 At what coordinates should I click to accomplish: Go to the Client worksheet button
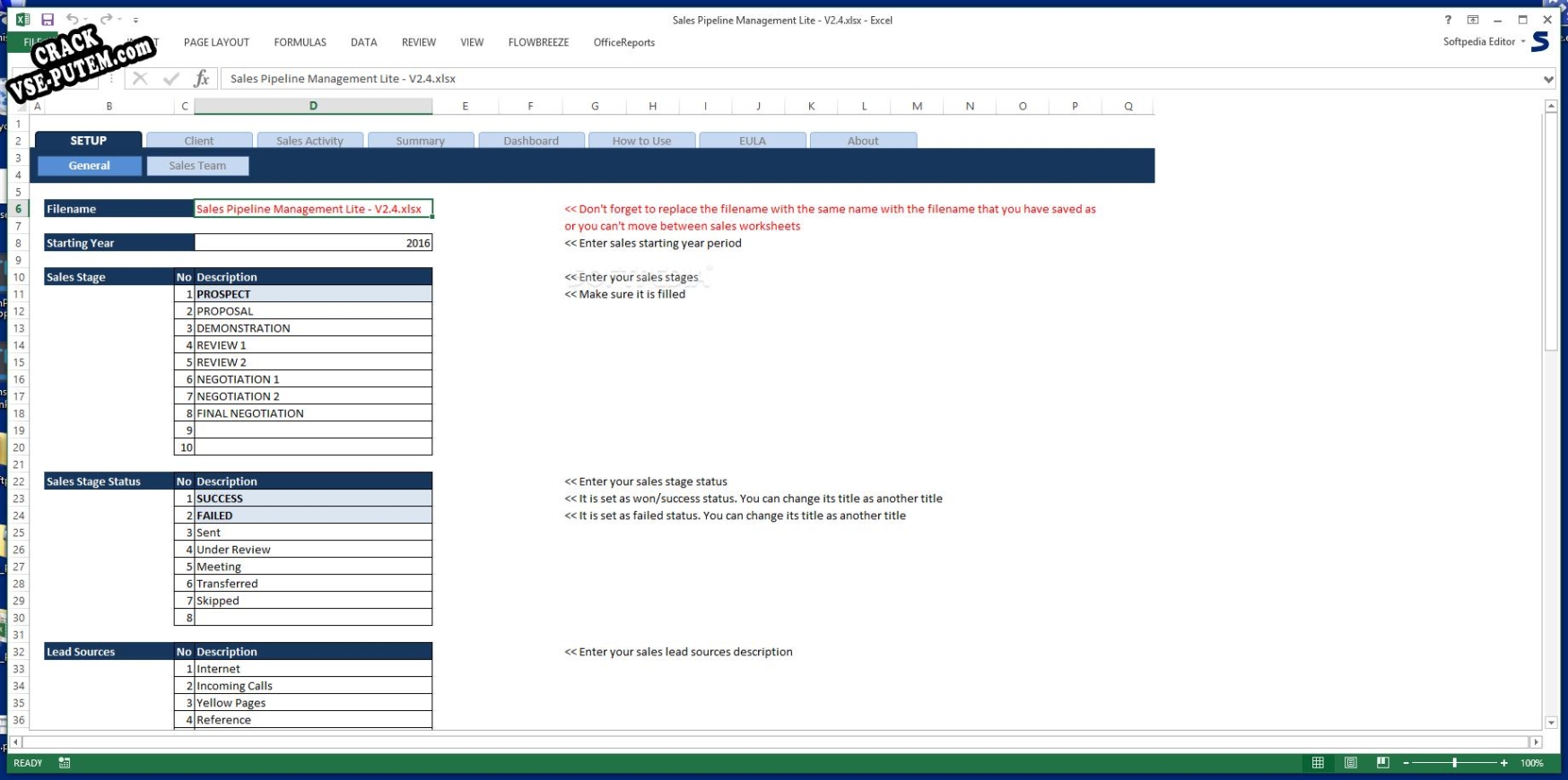coord(199,141)
